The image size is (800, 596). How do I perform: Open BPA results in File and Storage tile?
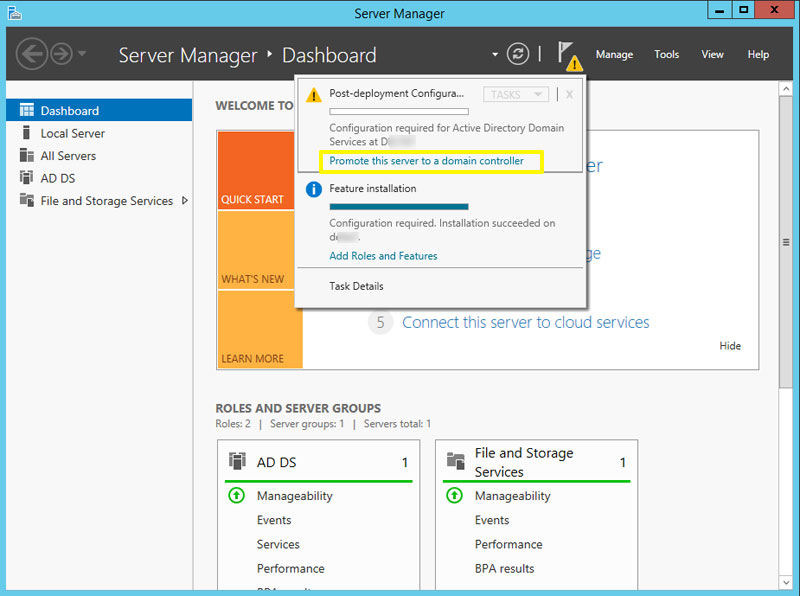504,568
